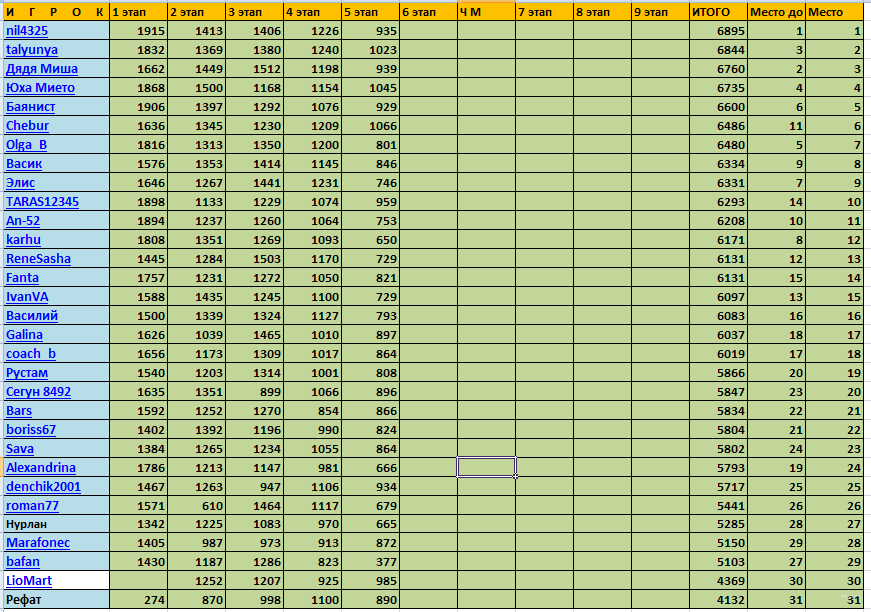Select total 4369 for LioMart
Screen dimensions: 871x612
pyautogui.click(x=718, y=581)
